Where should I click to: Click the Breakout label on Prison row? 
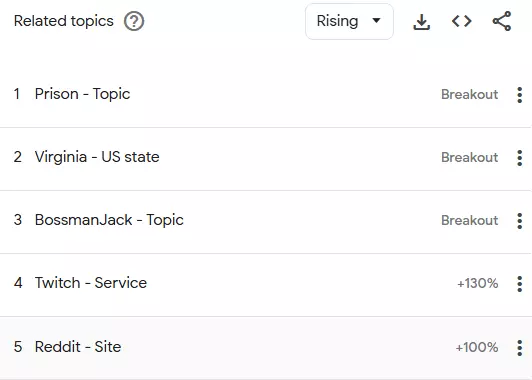tap(470, 94)
